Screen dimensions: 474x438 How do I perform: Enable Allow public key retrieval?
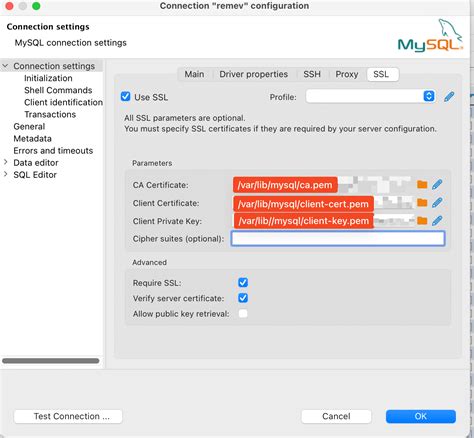coord(243,313)
